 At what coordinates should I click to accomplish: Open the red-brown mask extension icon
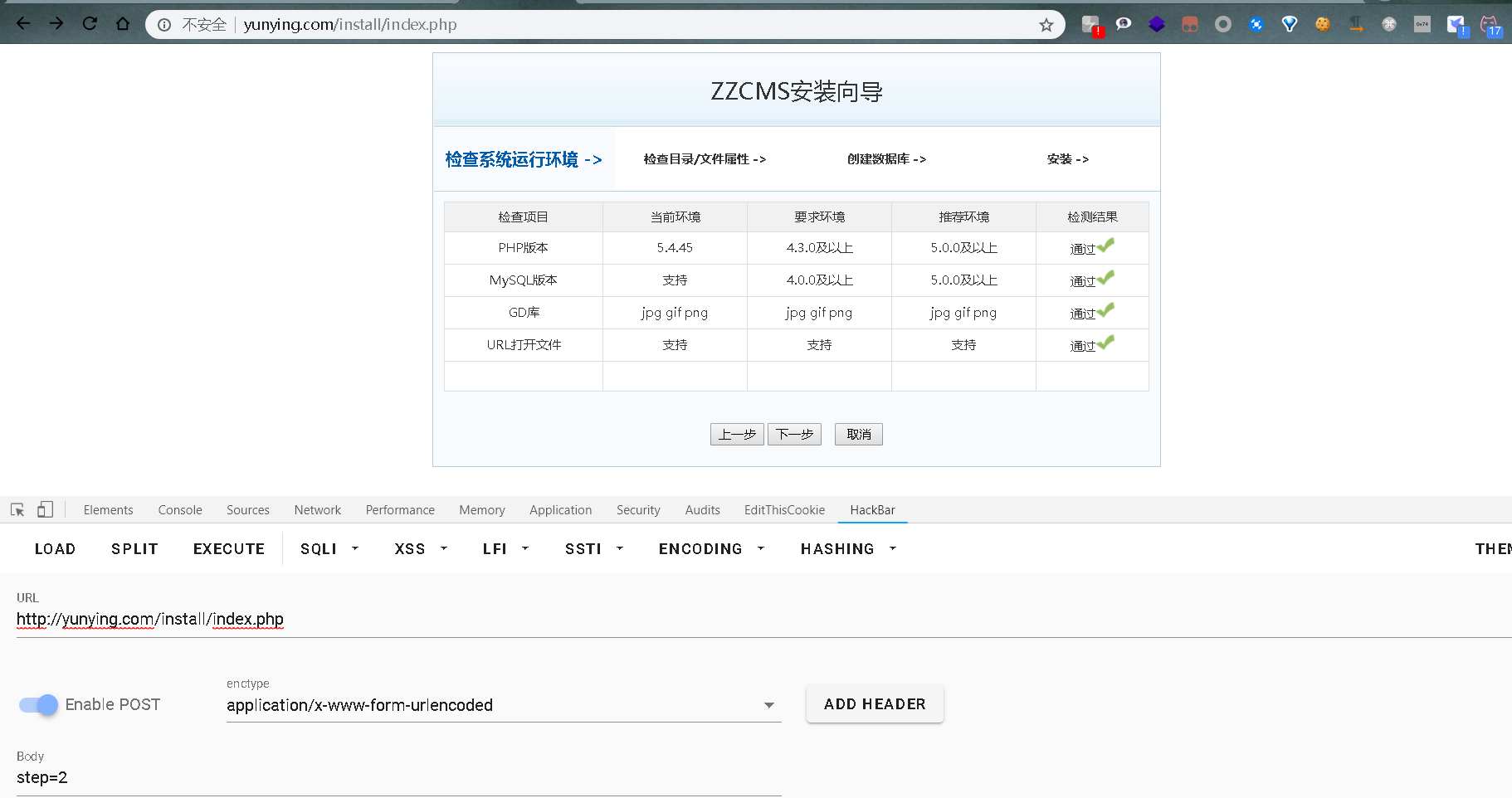[x=1190, y=25]
